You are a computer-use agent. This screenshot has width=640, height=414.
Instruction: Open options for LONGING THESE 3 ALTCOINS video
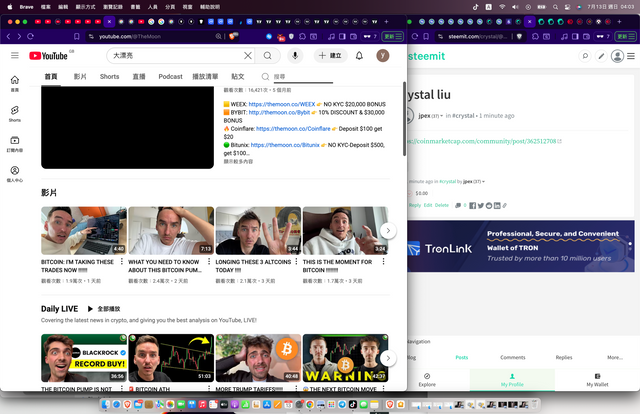(x=296, y=261)
